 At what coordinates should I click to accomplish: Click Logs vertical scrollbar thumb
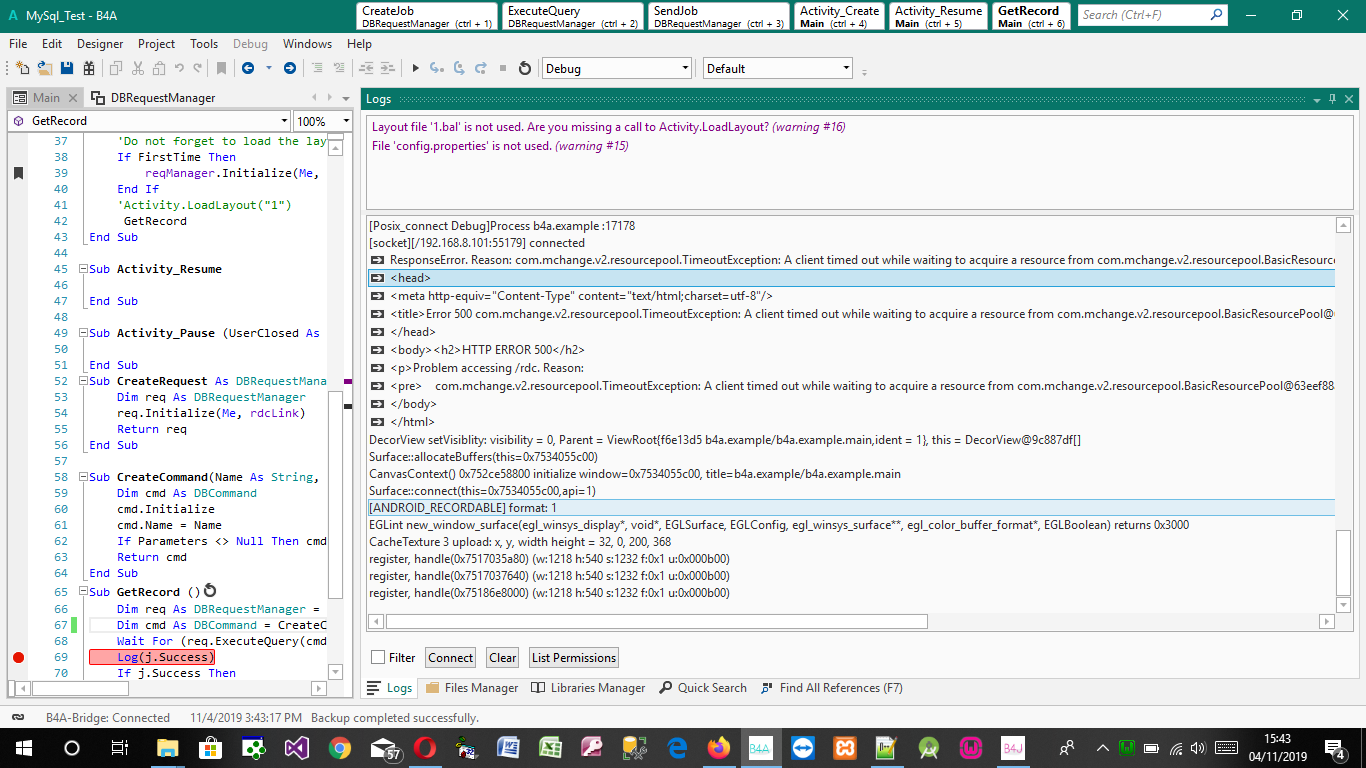(x=1344, y=562)
